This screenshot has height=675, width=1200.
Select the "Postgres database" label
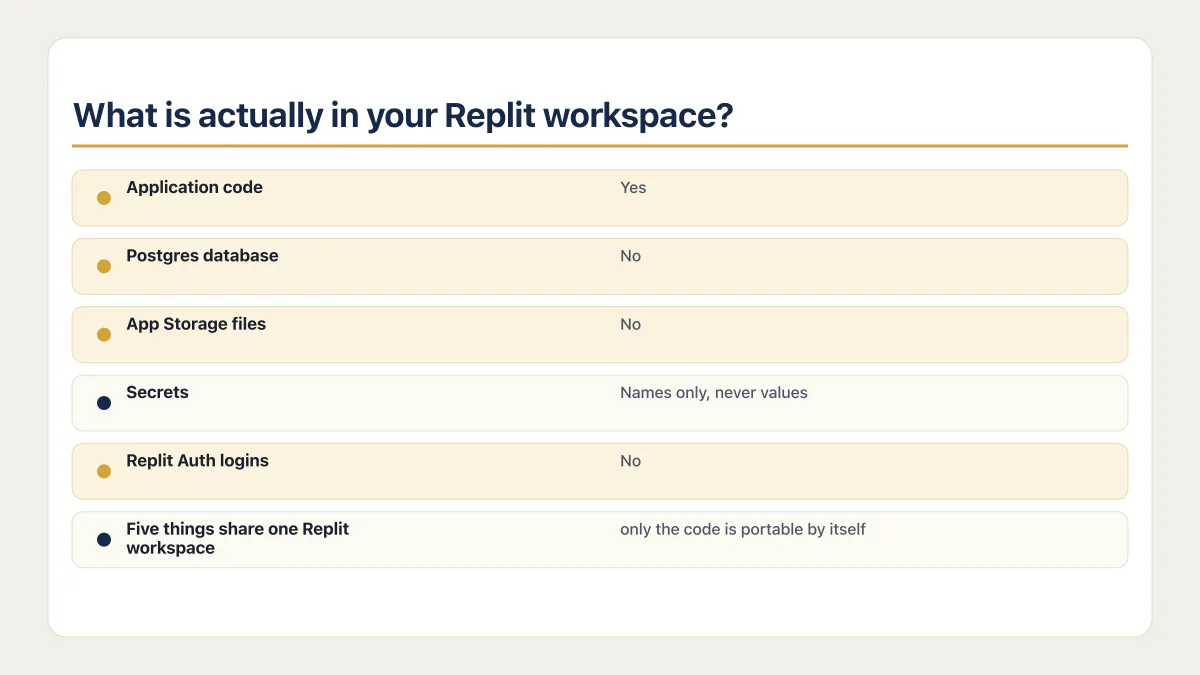[202, 256]
